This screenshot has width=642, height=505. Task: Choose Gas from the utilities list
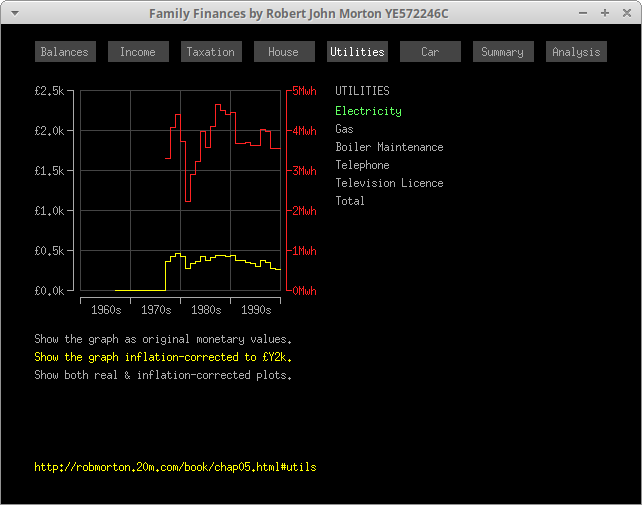click(344, 129)
